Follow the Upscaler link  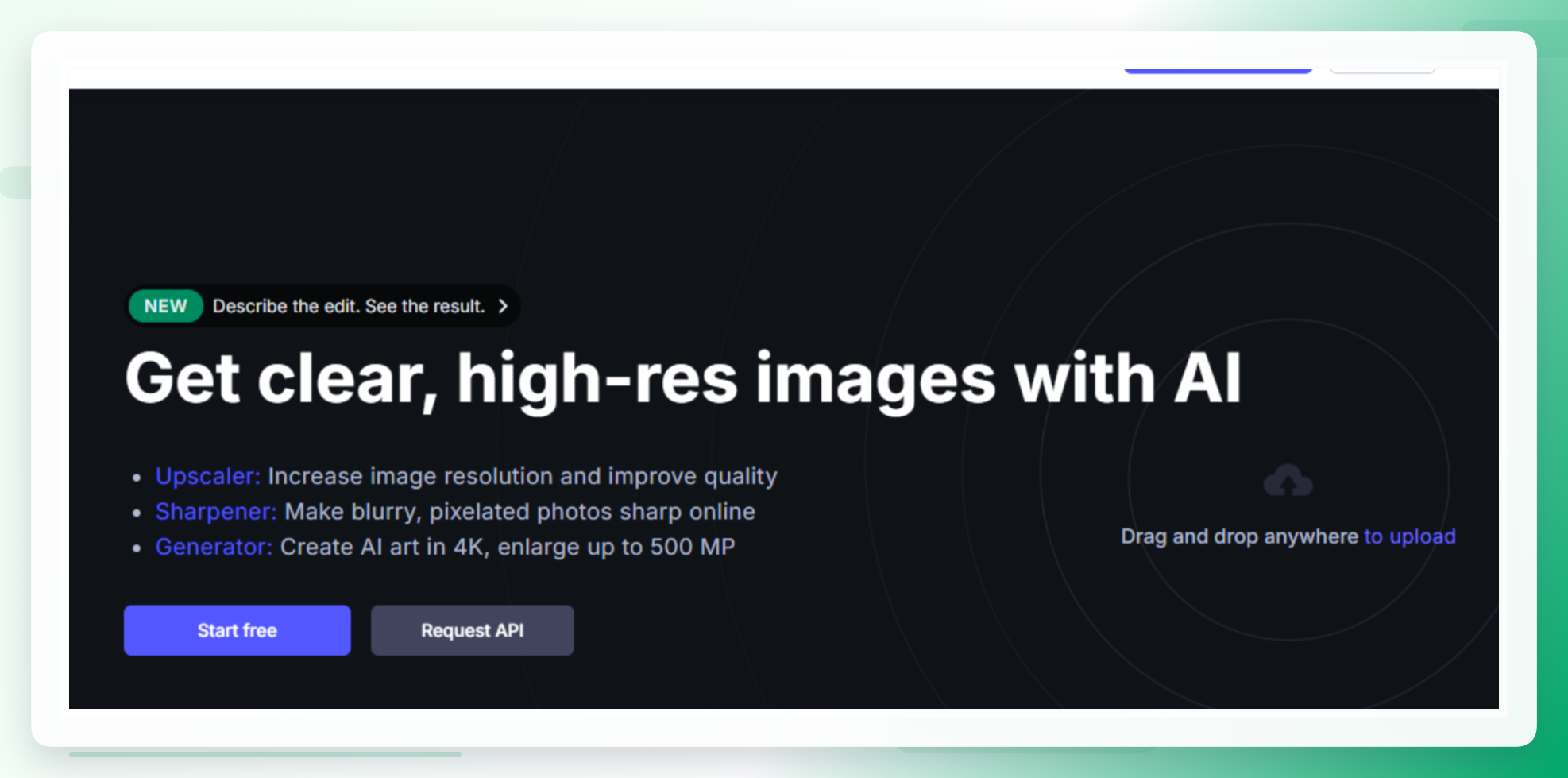point(207,476)
